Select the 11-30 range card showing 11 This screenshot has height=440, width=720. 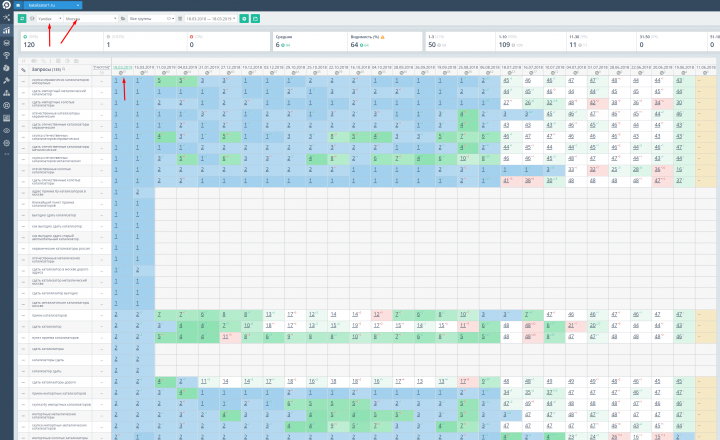click(602, 41)
